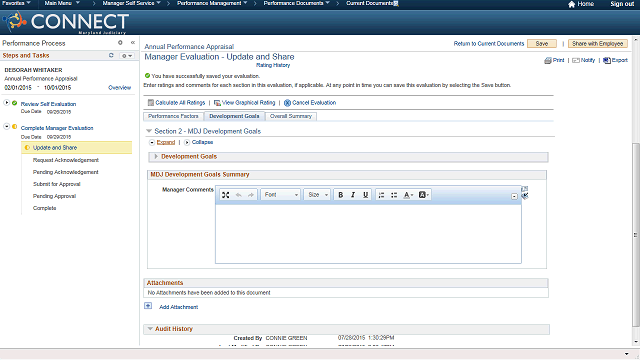Image resolution: width=640 pixels, height=360 pixels.
Task: Open the Overview link
Action: click(x=120, y=88)
